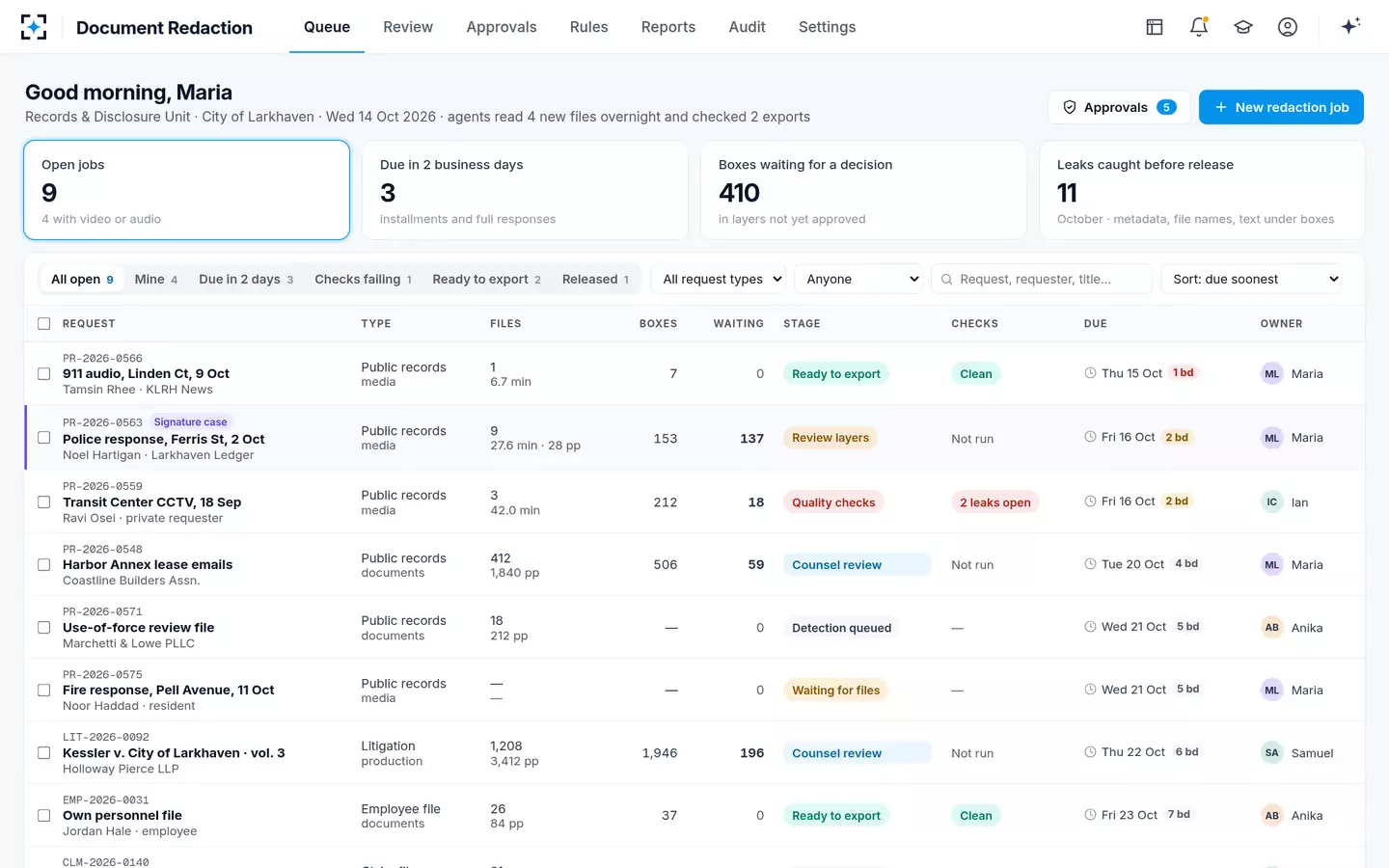Click the 2 leaks open badge
The image size is (1389, 868).
[x=994, y=502]
